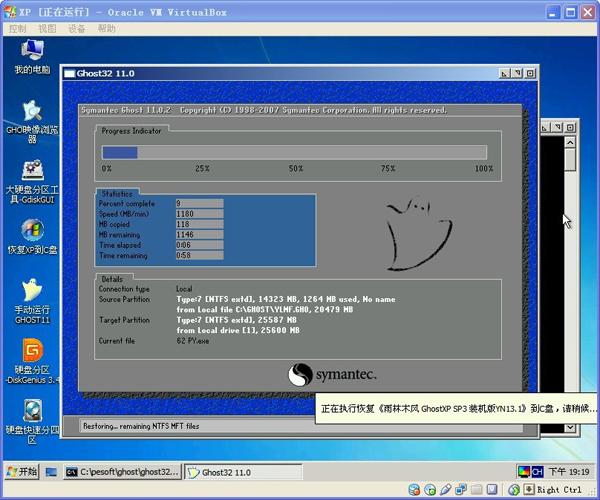
Task: Switch to C:\pesoft\ghost\ghost32 taskbar item
Action: tap(122, 472)
